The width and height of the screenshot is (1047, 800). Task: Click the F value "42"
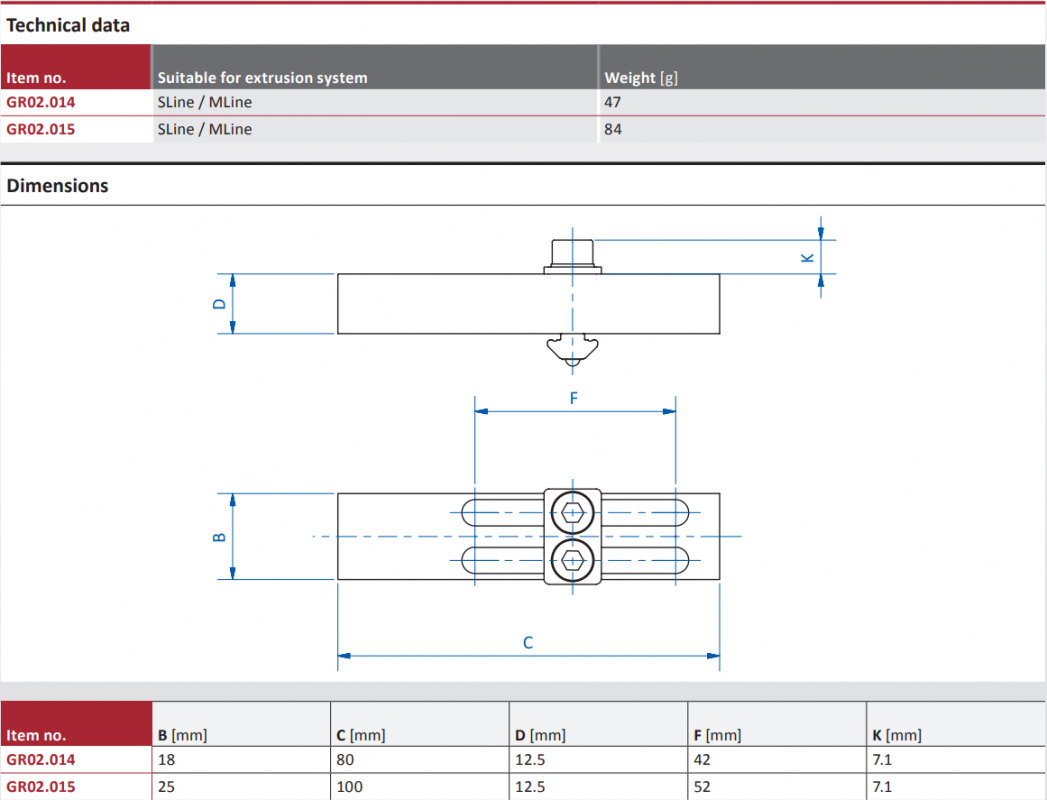[x=702, y=760]
